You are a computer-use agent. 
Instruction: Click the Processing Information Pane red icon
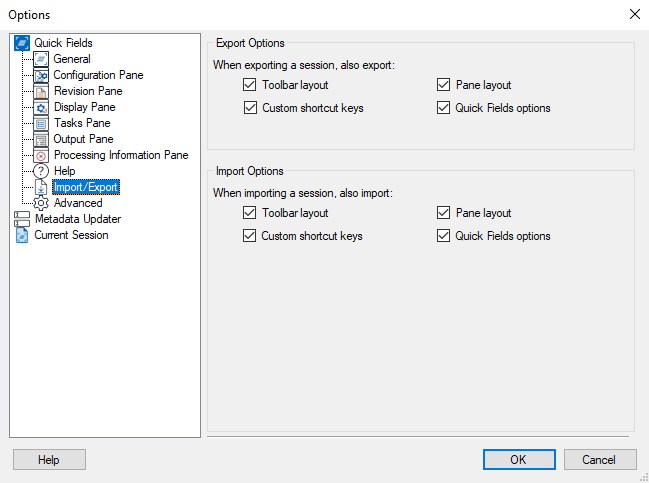pyautogui.click(x=41, y=156)
